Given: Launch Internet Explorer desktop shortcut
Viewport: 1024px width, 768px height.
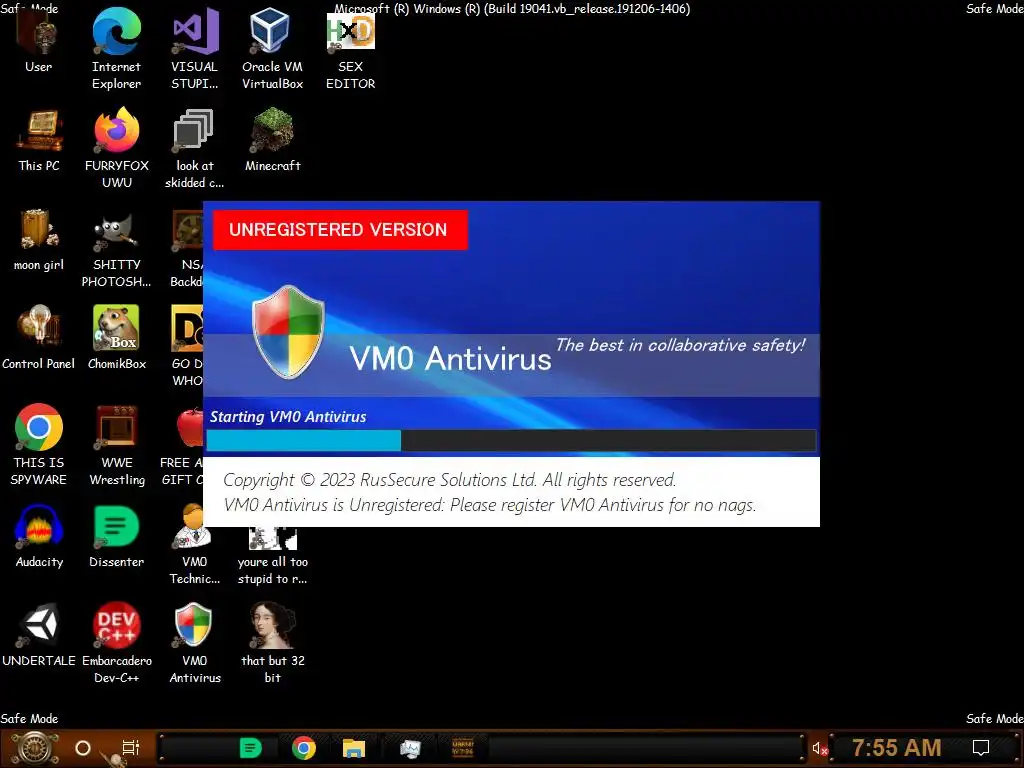Looking at the screenshot, I should (116, 50).
